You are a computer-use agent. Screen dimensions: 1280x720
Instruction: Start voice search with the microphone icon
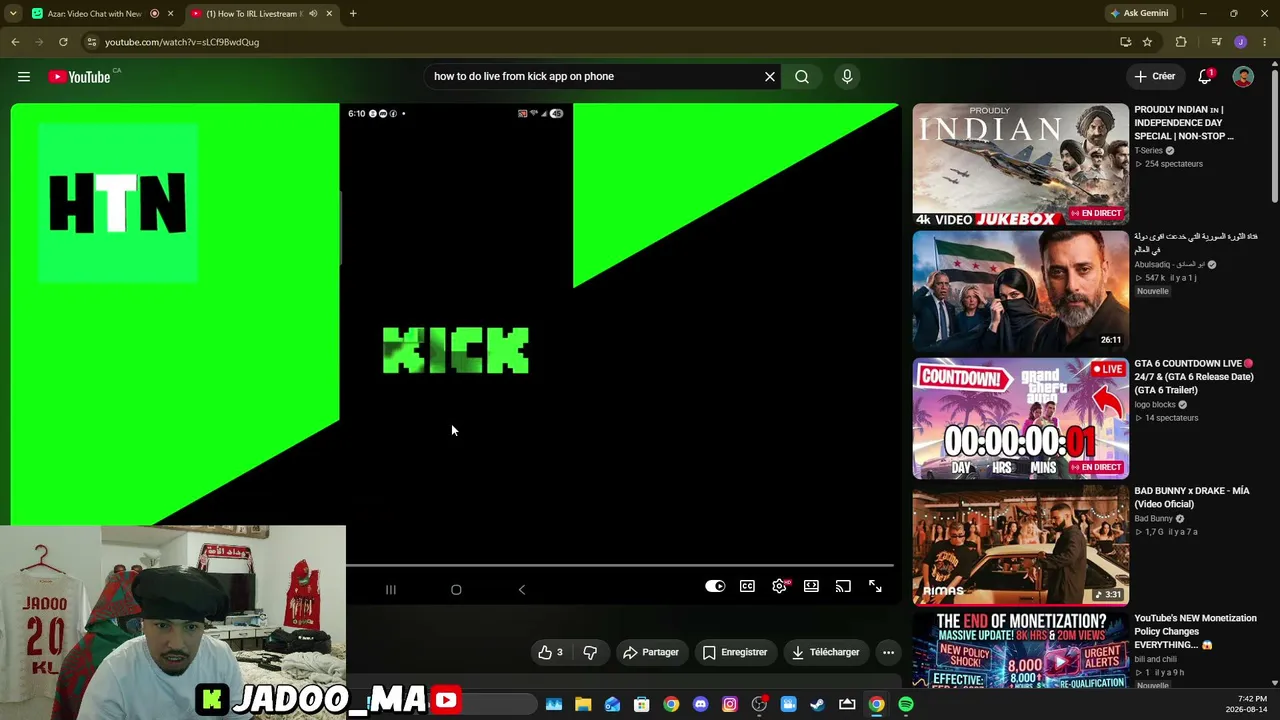click(847, 76)
